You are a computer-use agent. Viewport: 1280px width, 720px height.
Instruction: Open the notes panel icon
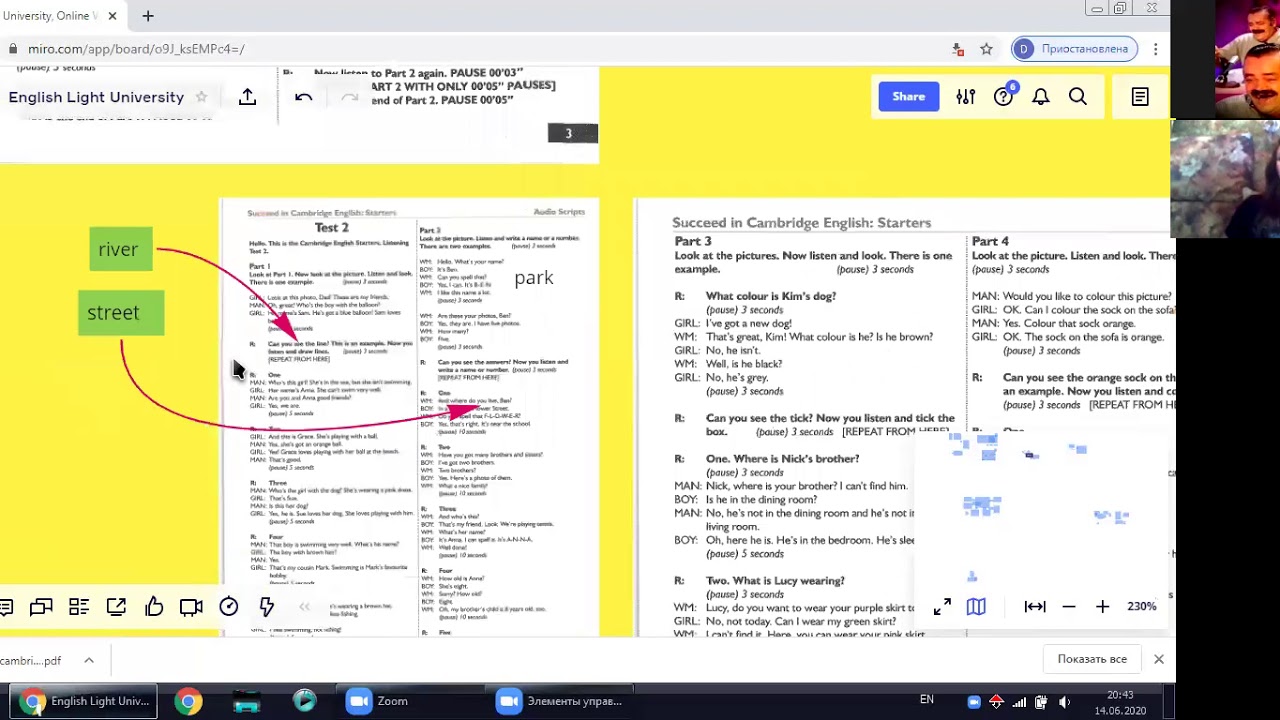[1140, 97]
